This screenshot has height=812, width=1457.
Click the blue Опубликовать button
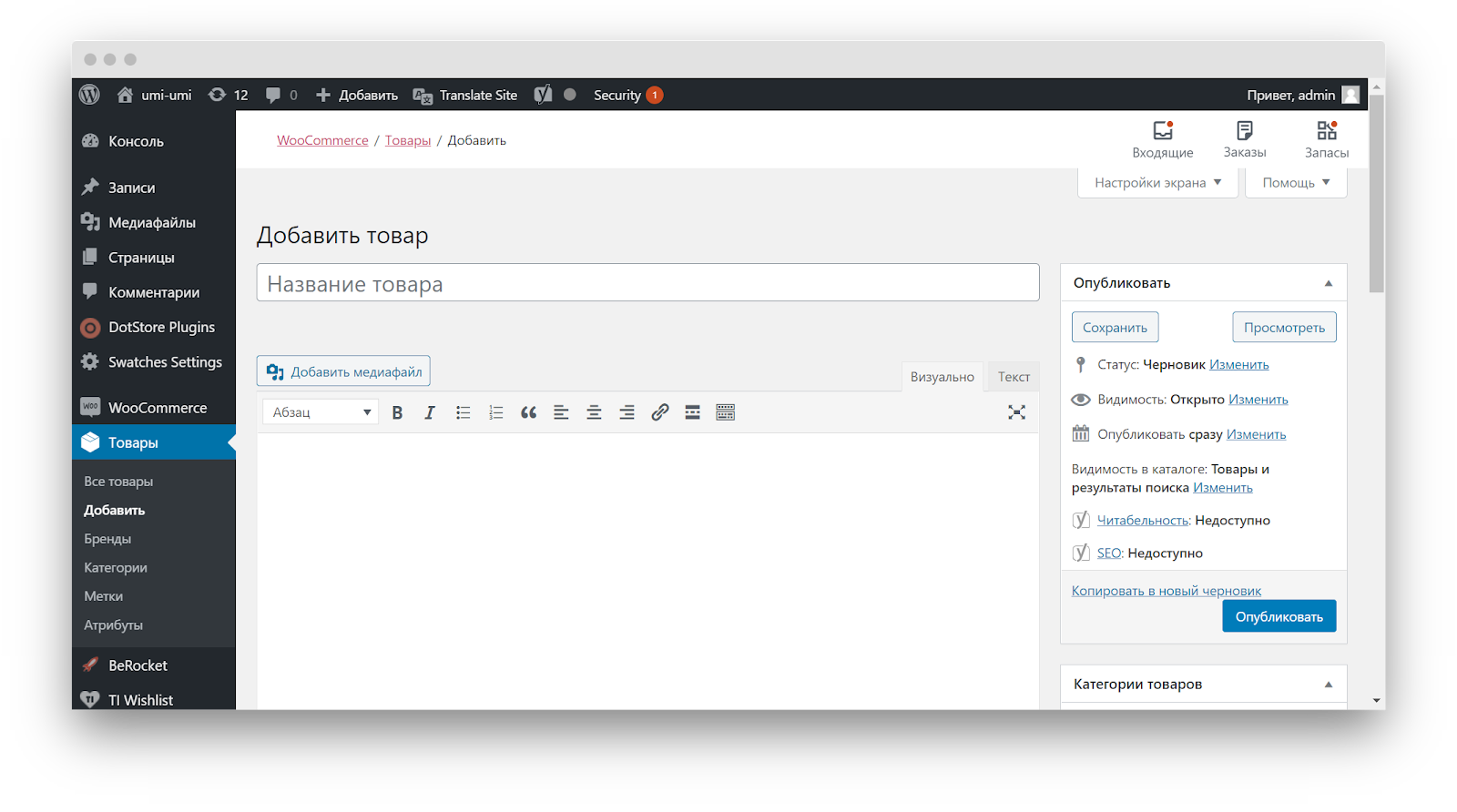pos(1279,616)
